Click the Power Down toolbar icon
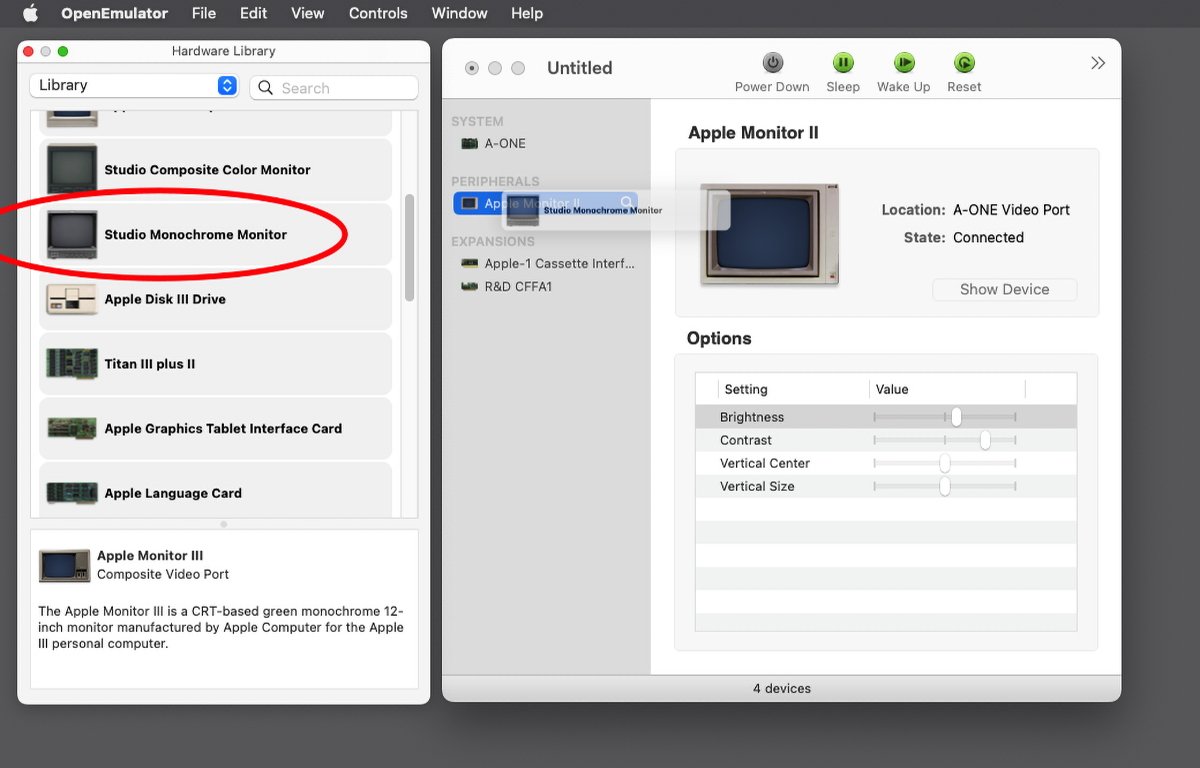Screen dimensions: 1200x768 point(772,64)
